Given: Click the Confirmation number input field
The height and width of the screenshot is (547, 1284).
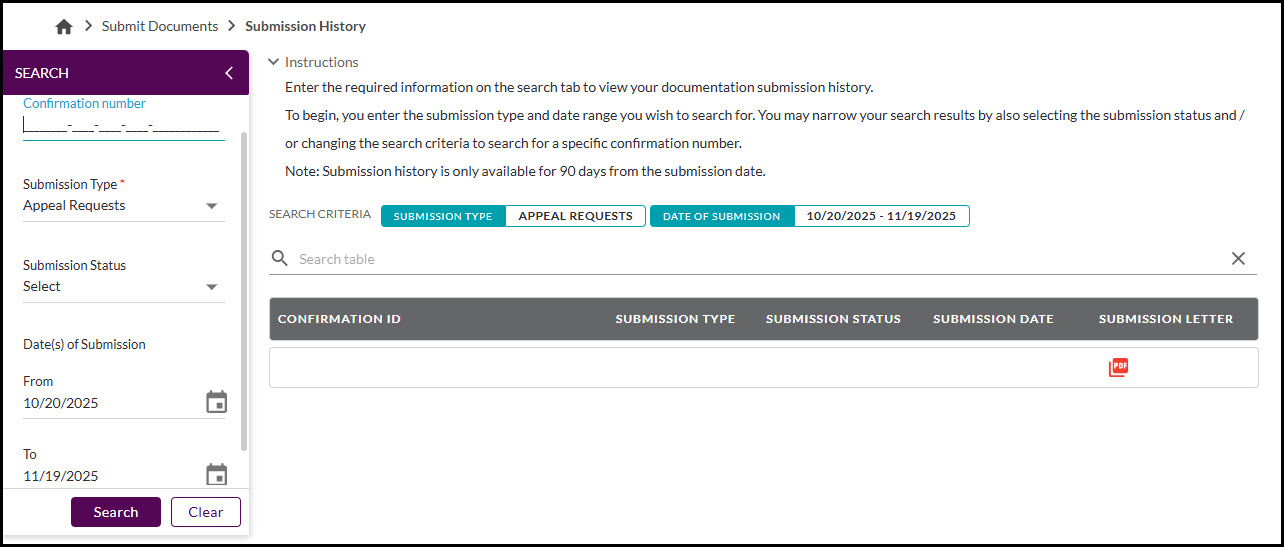Looking at the screenshot, I should click(x=122, y=127).
